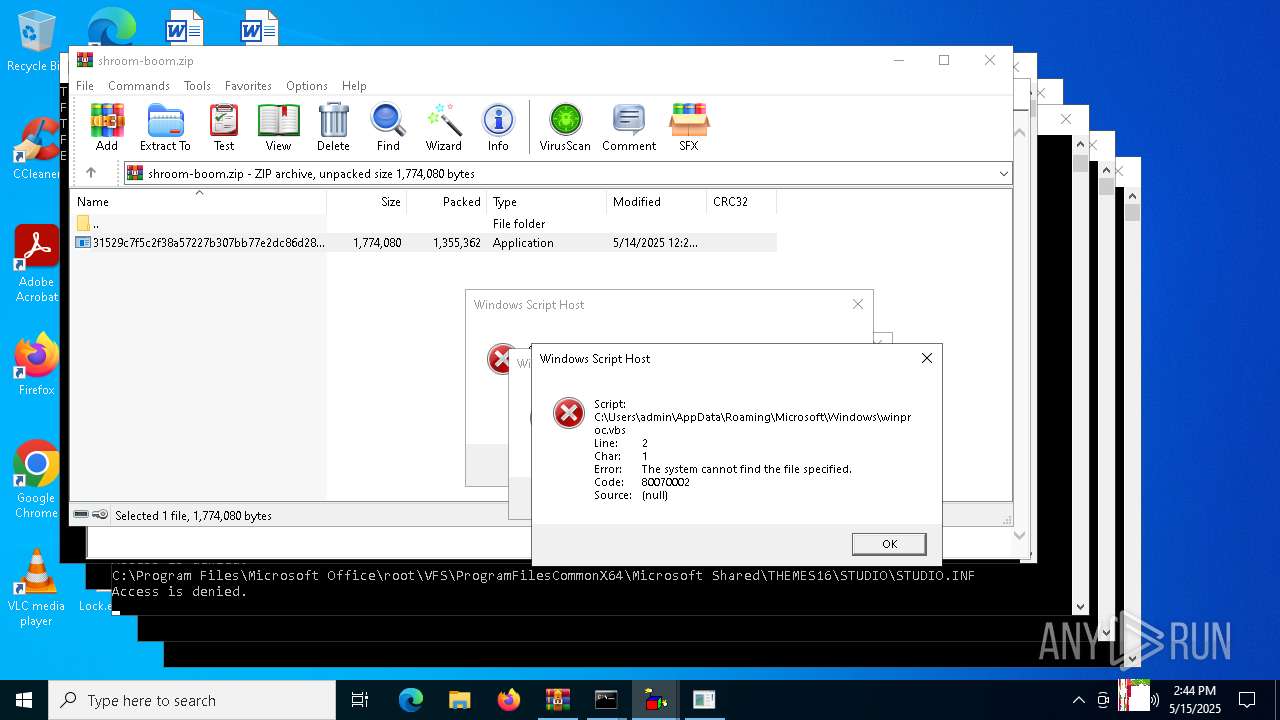The width and height of the screenshot is (1280, 720).
Task: Open the Options menu
Action: click(306, 86)
